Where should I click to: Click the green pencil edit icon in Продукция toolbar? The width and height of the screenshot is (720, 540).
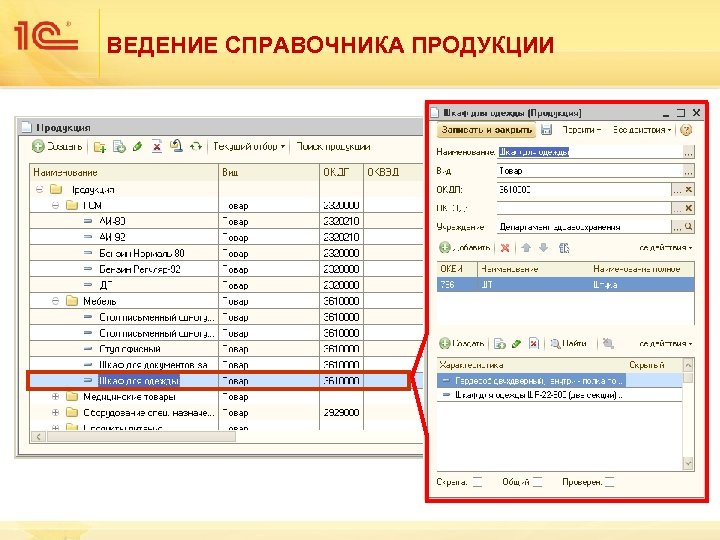click(137, 147)
